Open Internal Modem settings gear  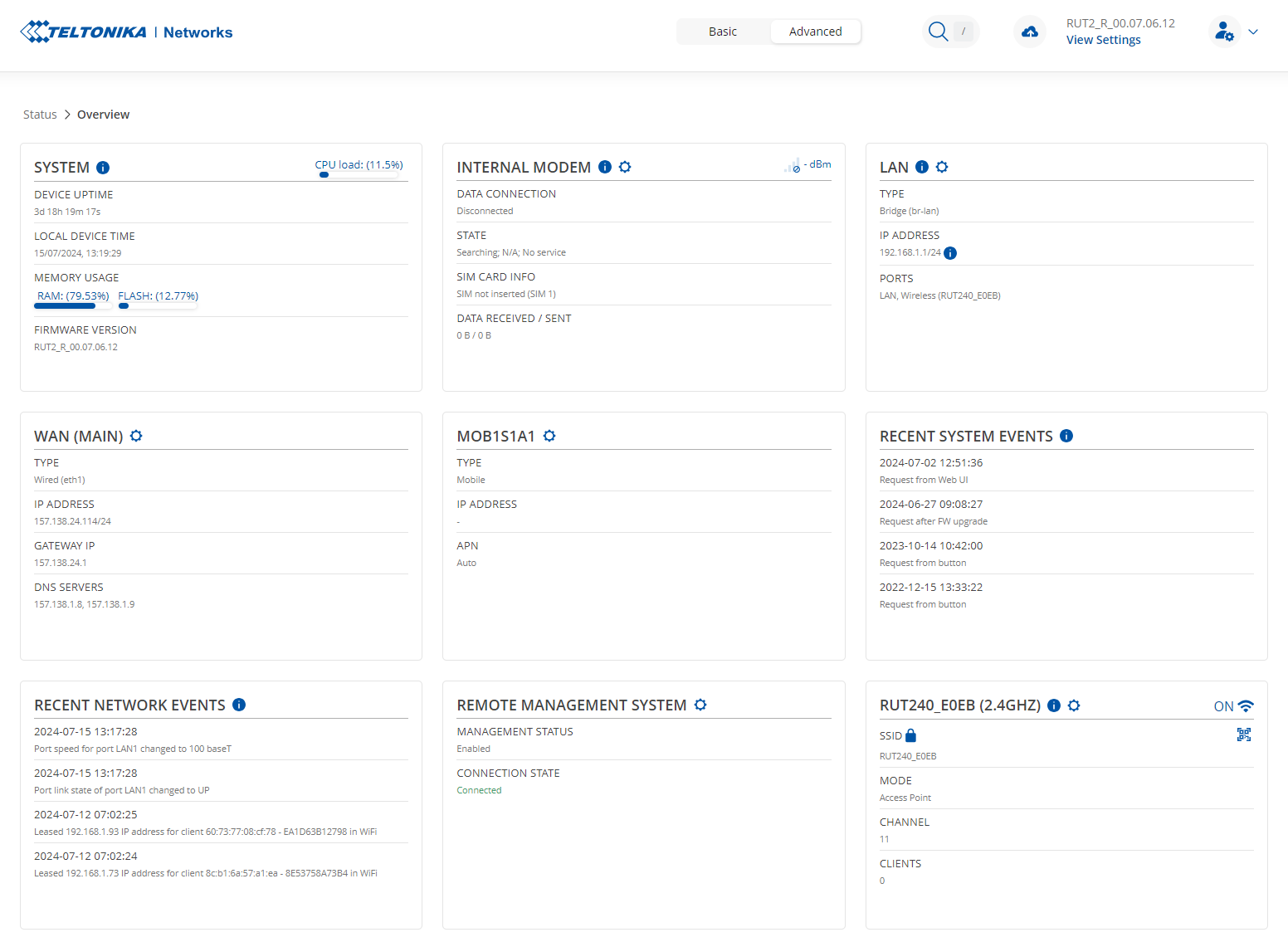[x=625, y=167]
